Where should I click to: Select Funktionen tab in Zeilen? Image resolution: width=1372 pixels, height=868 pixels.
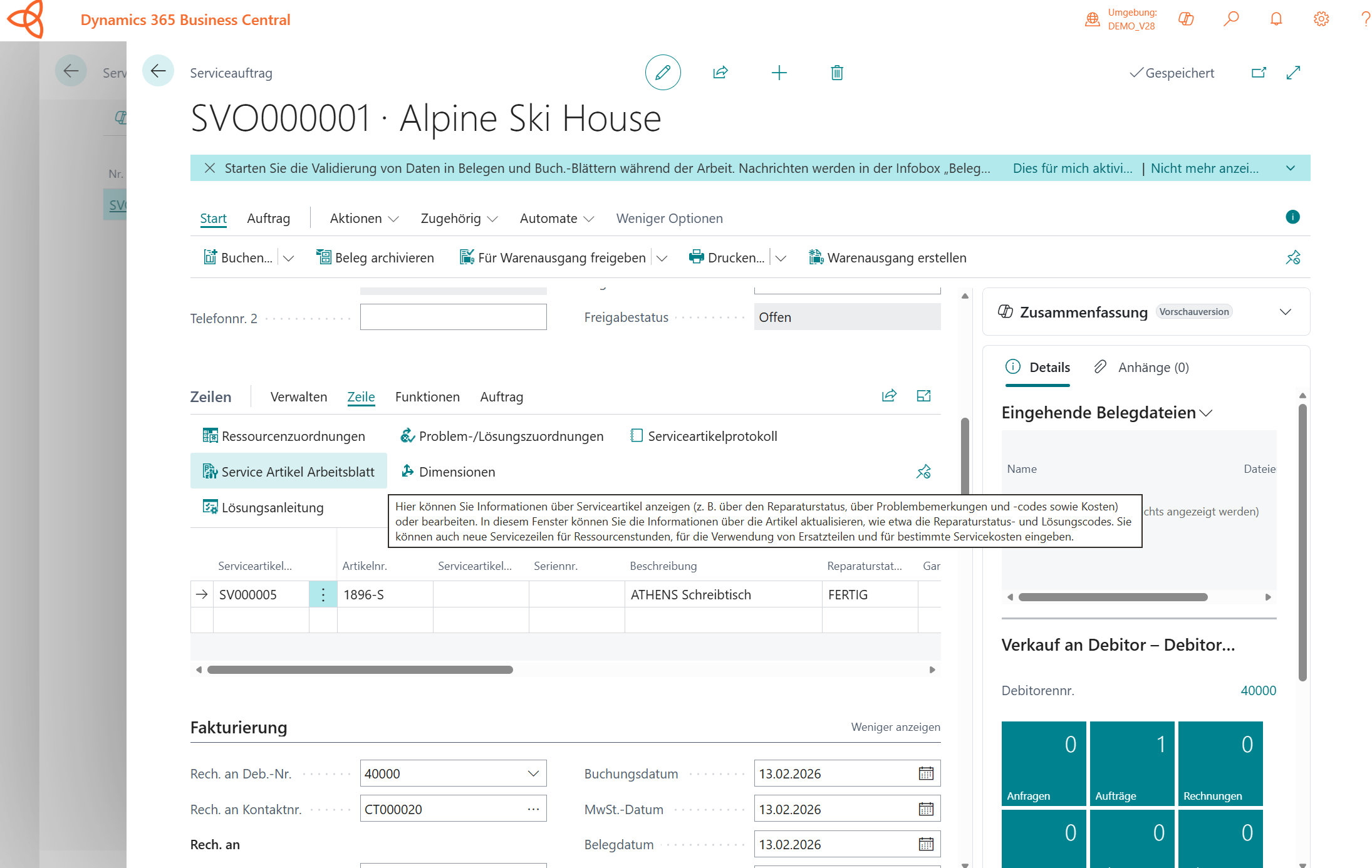point(427,397)
